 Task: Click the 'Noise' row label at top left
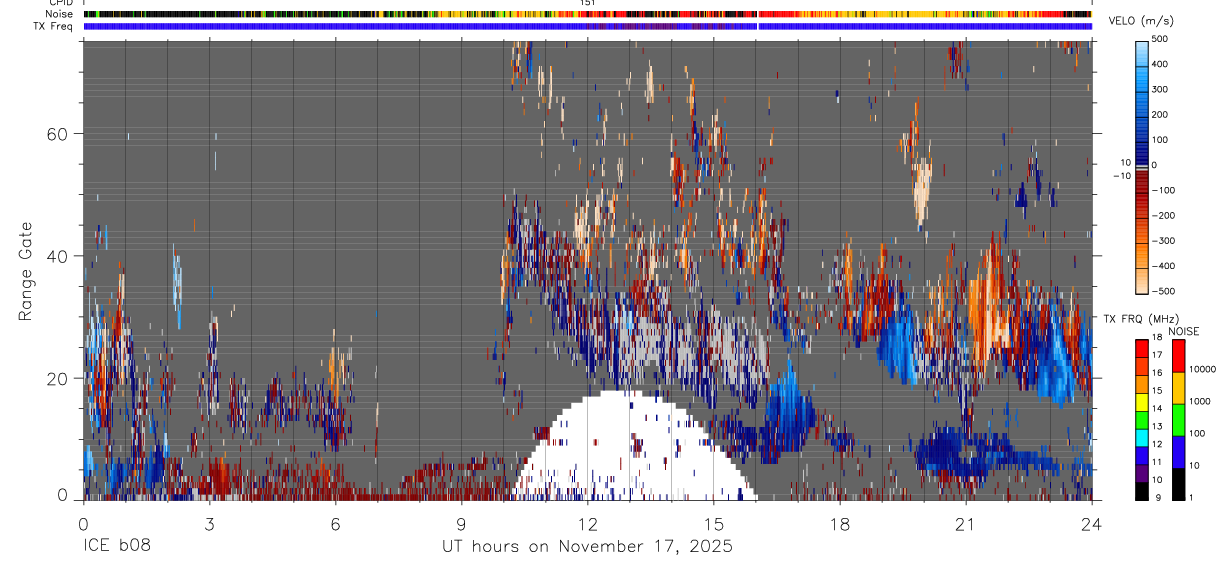(x=59, y=15)
